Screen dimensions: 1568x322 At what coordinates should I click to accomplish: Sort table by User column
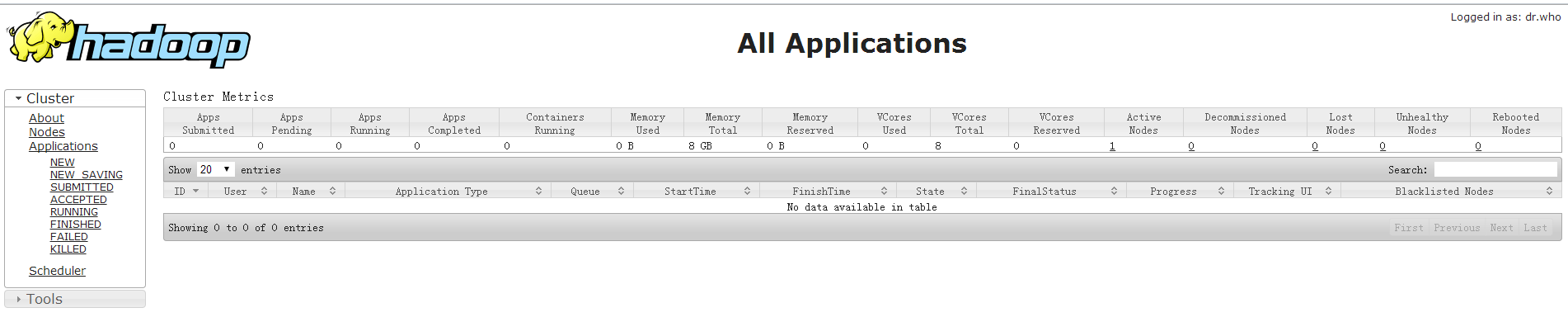coord(242,191)
